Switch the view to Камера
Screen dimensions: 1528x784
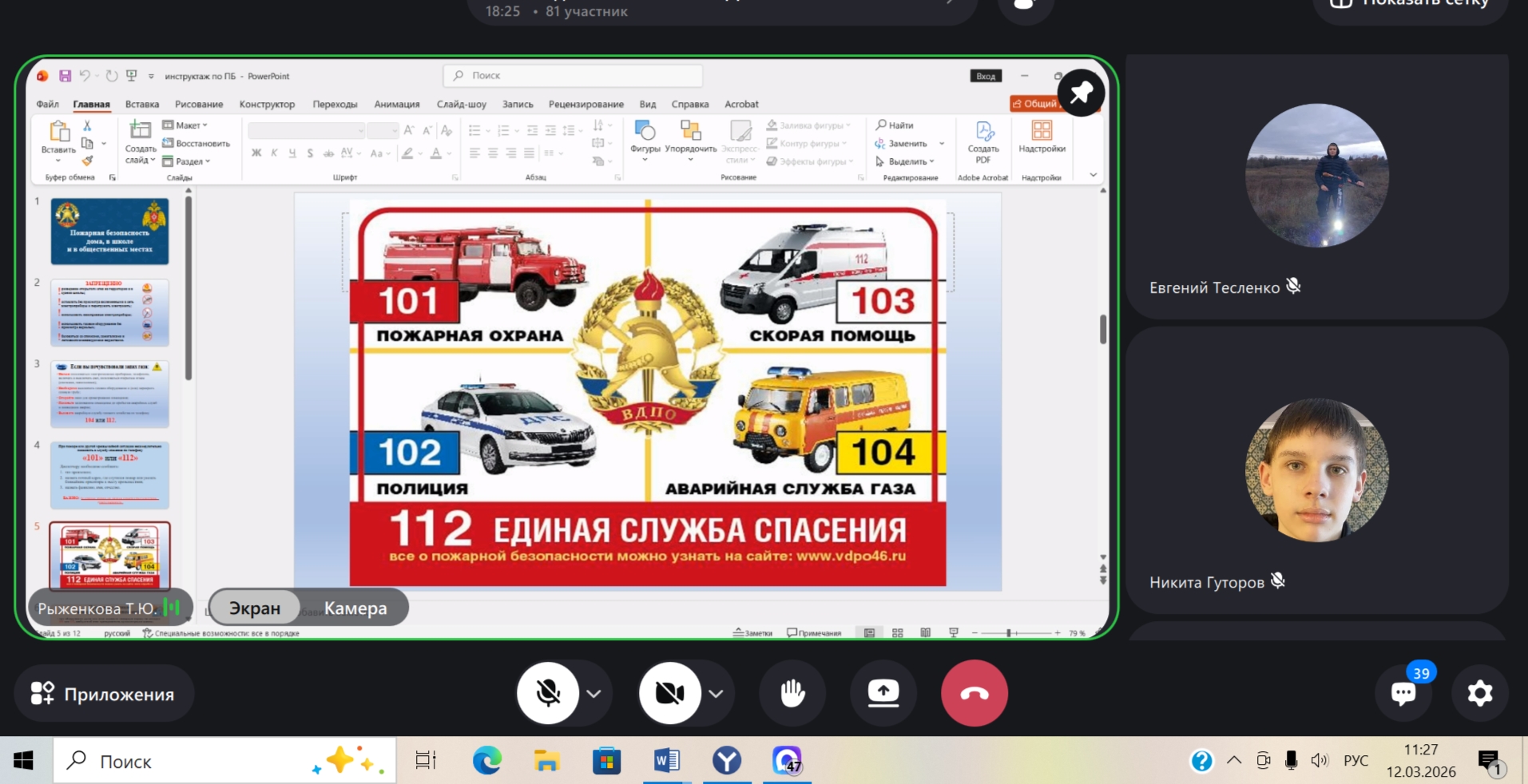point(355,608)
